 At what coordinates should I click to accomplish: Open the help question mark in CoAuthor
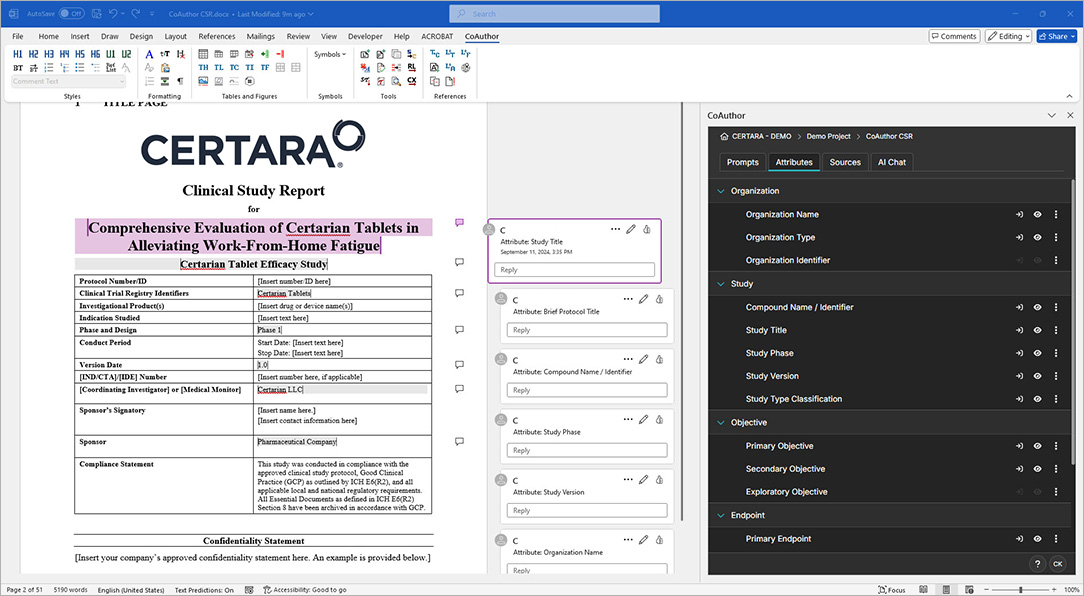click(x=1038, y=564)
